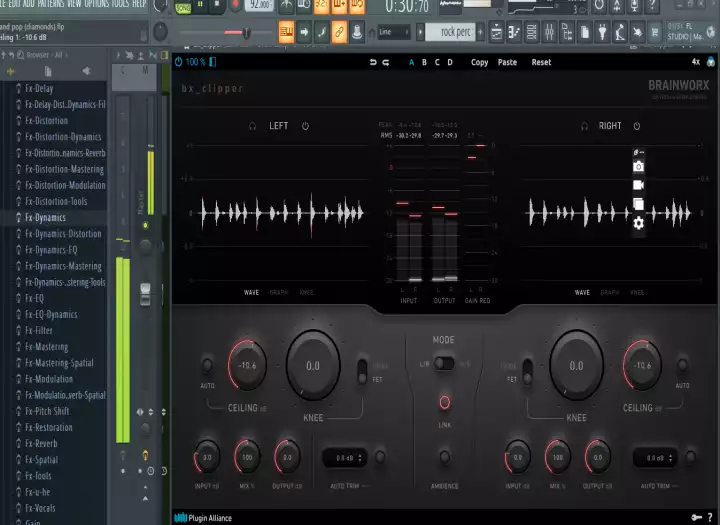Click the stacked-pages copy icon in floating toolbar
This screenshot has width=720, height=525.
[638, 204]
